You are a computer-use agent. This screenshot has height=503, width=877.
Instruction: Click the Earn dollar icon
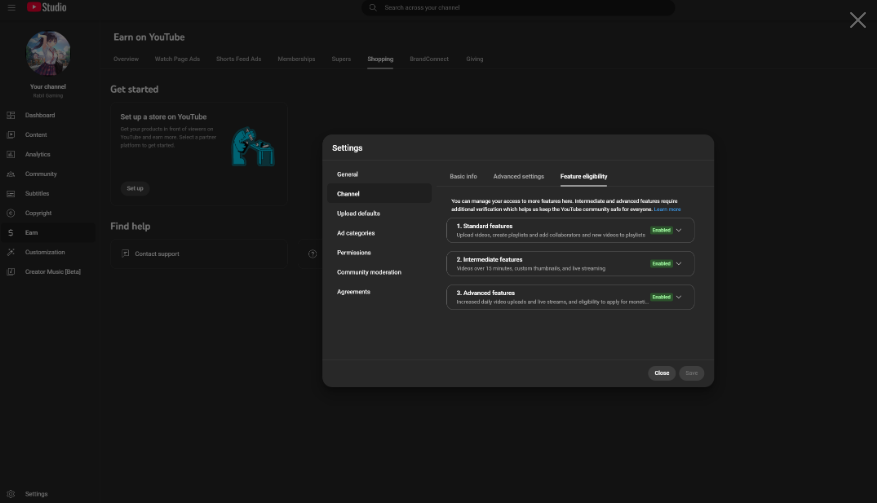pyautogui.click(x=11, y=233)
